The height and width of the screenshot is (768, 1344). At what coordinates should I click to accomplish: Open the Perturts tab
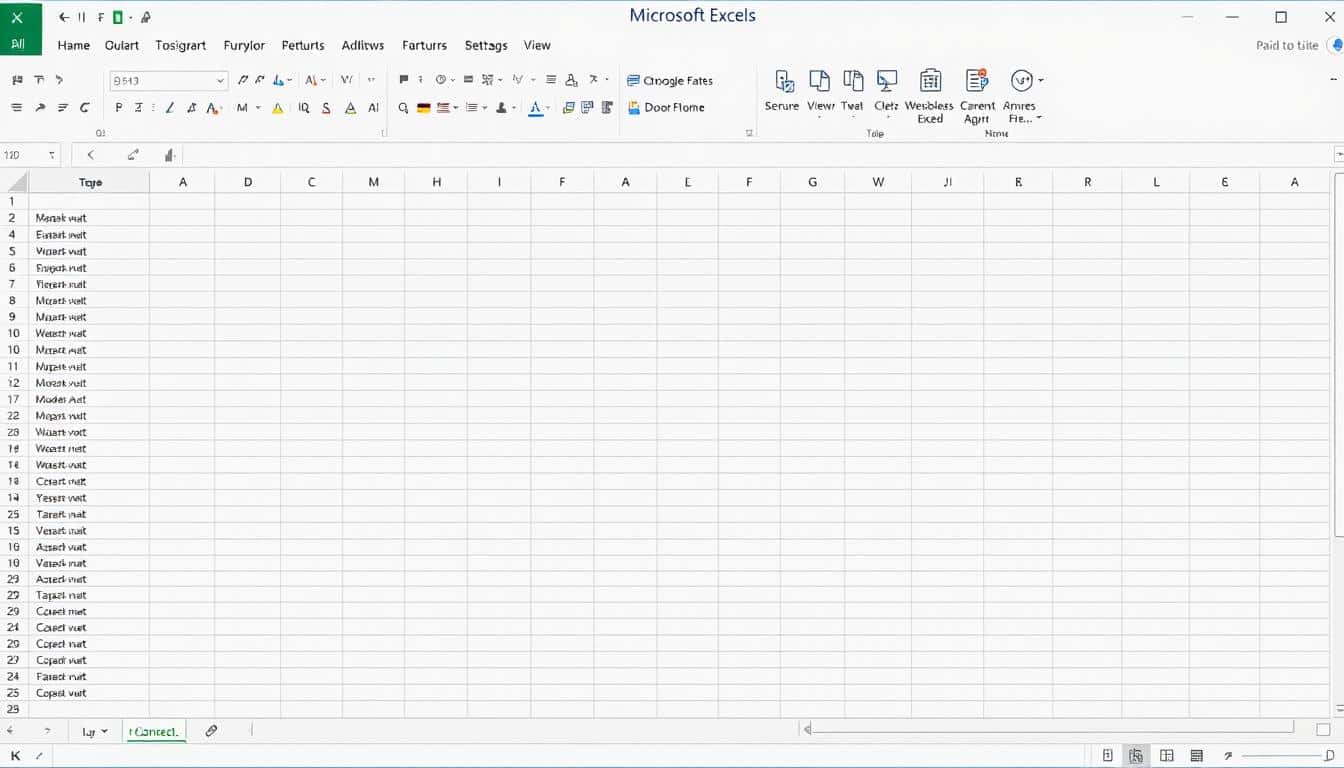pyautogui.click(x=303, y=45)
